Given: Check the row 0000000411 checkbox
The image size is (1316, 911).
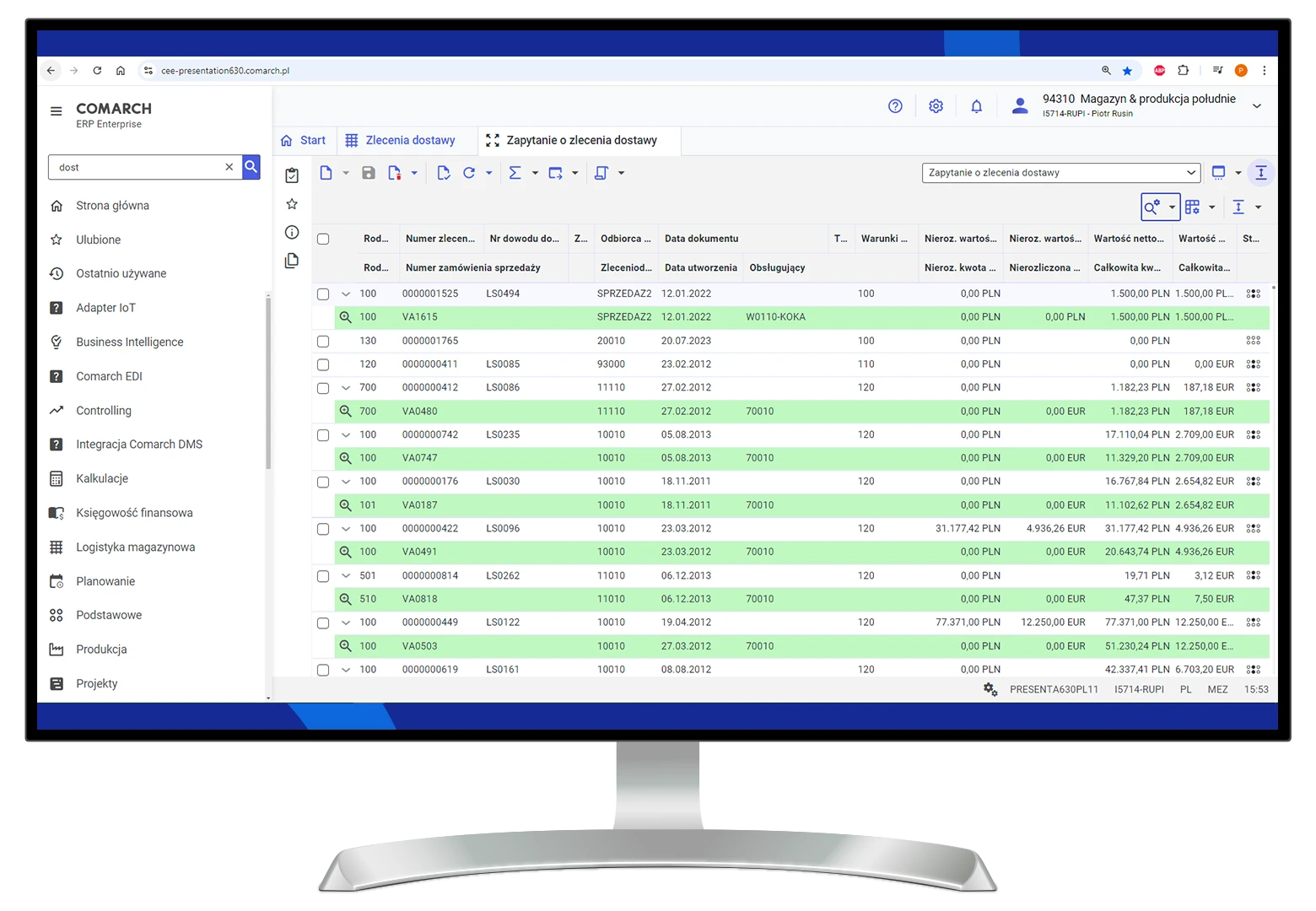Looking at the screenshot, I should 323,364.
